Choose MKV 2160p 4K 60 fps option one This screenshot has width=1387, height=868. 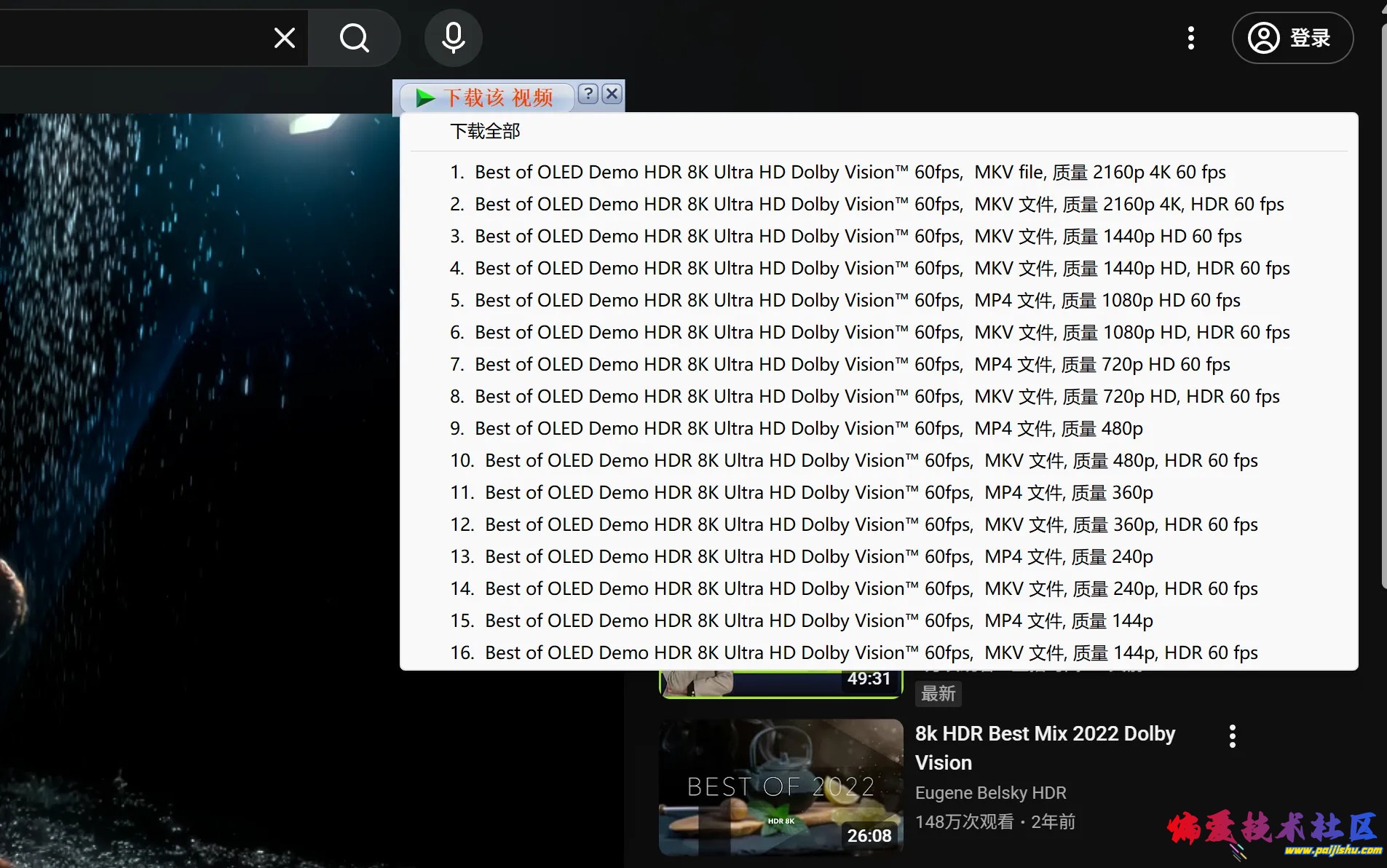[x=837, y=173]
